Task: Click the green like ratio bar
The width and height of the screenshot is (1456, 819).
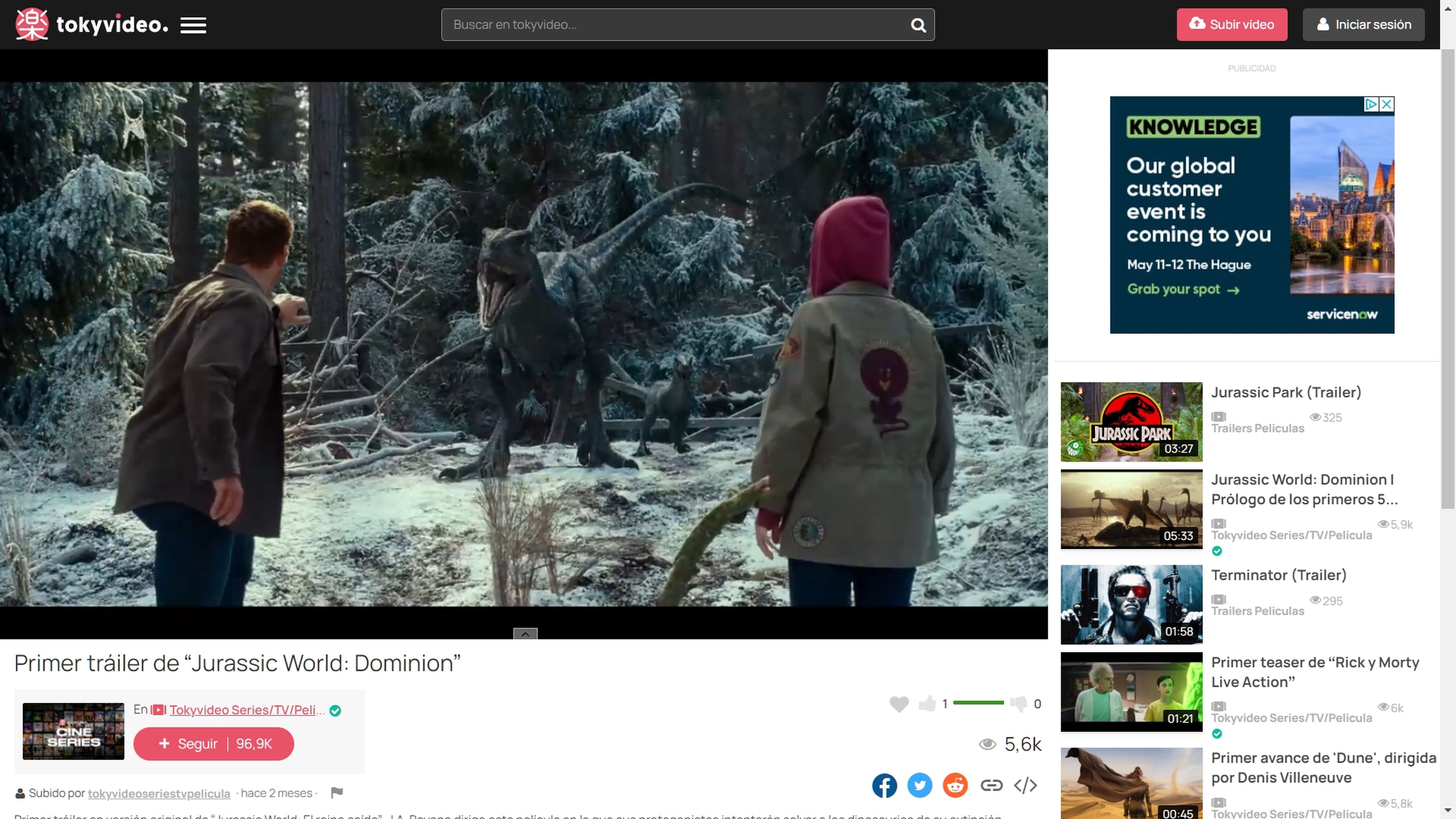Action: (x=978, y=703)
